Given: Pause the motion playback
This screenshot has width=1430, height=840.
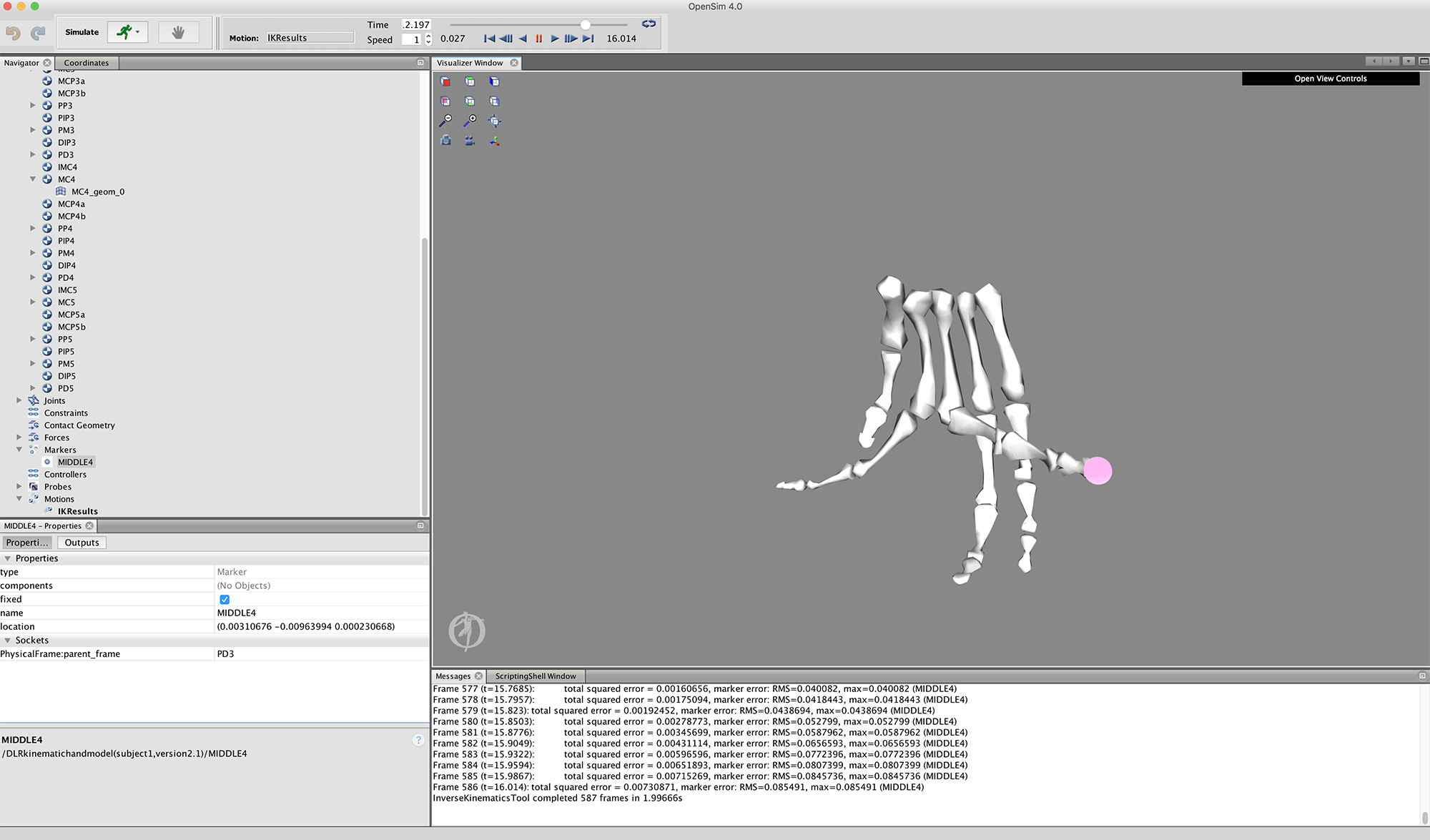Looking at the screenshot, I should [x=538, y=39].
